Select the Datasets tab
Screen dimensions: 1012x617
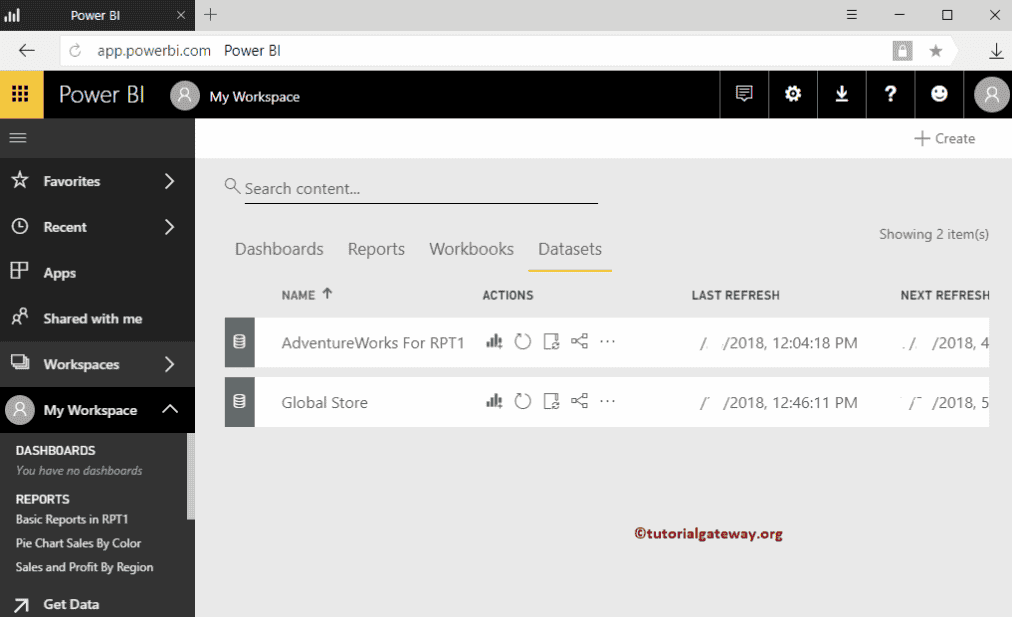(x=570, y=249)
